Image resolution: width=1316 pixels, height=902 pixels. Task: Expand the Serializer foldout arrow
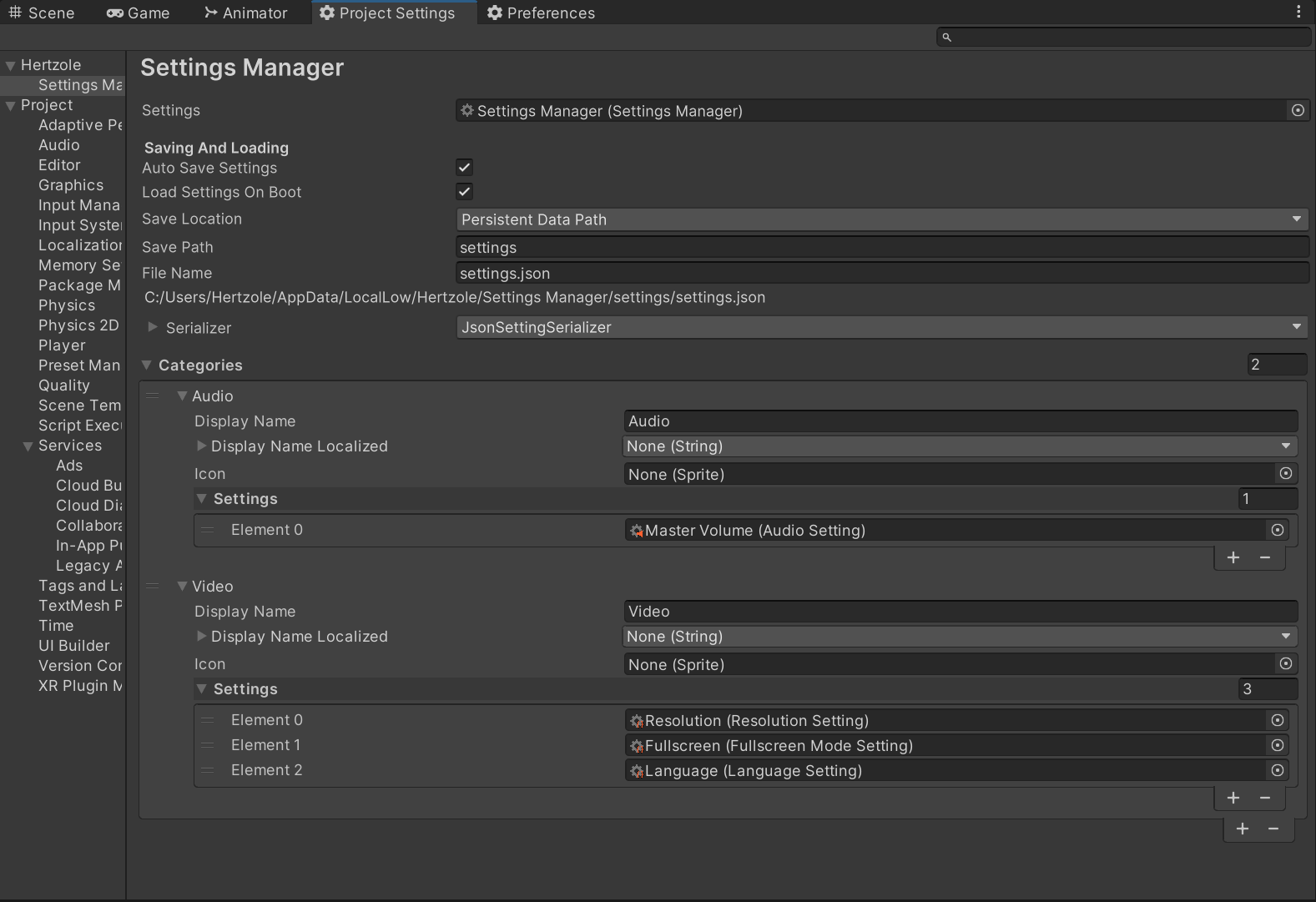153,327
